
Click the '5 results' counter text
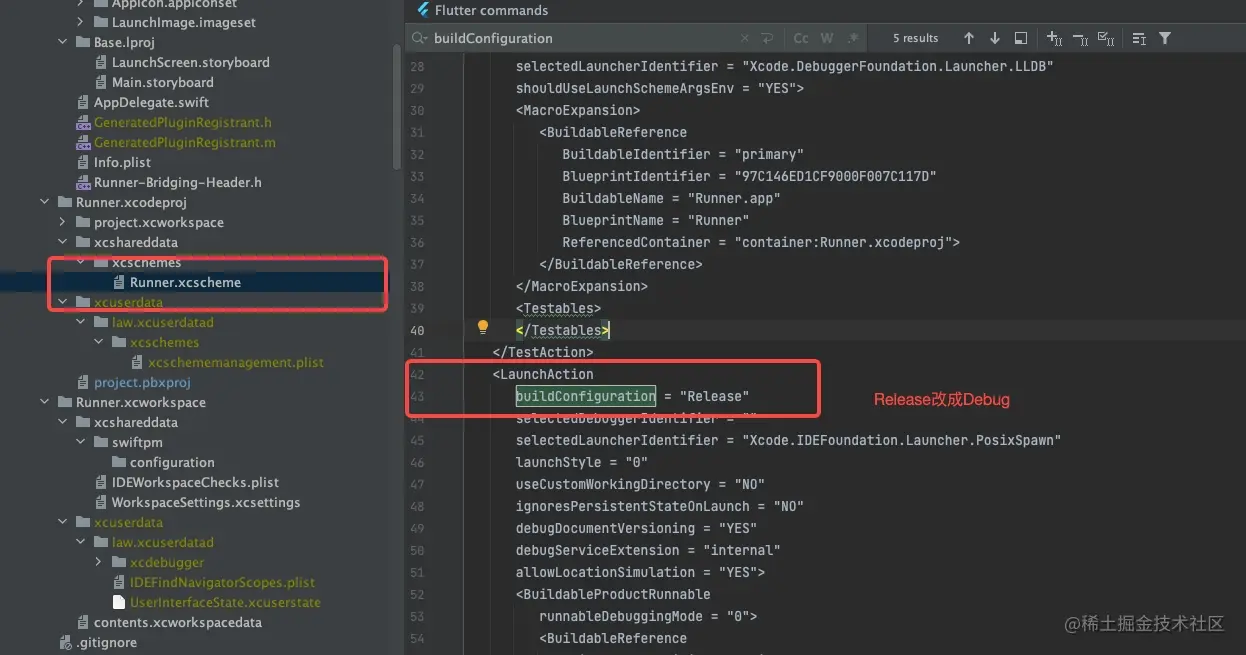915,38
